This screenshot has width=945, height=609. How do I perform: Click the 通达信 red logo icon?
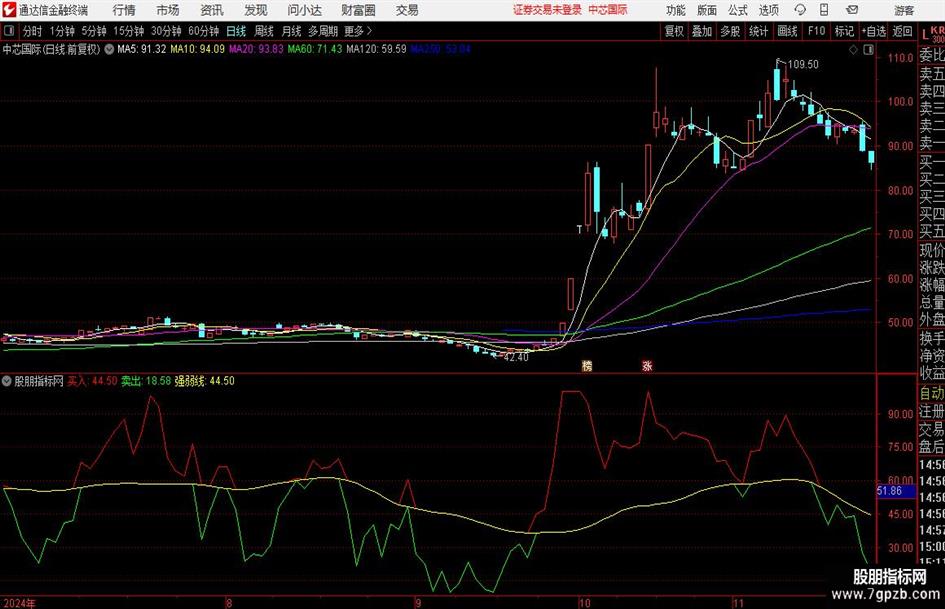pos(9,10)
